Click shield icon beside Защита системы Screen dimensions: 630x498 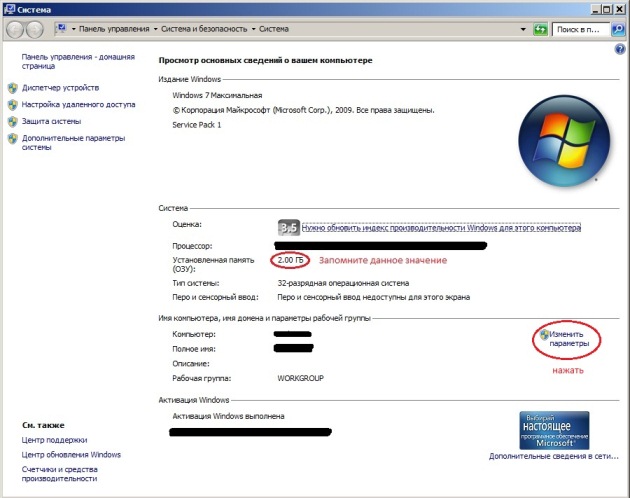point(13,121)
